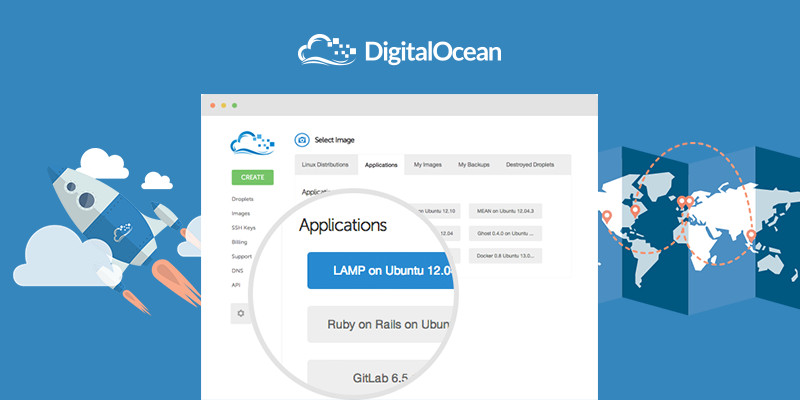Click the DigitalOcean header logo at top
The width and height of the screenshot is (800, 400).
(399, 51)
